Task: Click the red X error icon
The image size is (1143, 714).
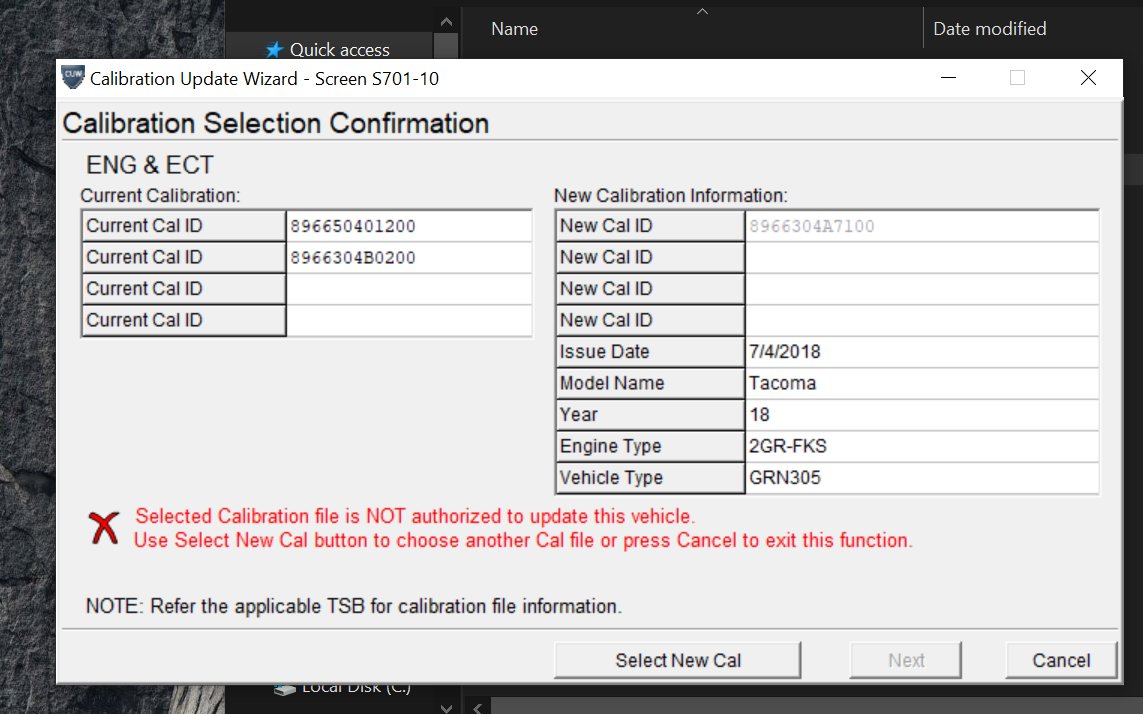Action: point(104,528)
